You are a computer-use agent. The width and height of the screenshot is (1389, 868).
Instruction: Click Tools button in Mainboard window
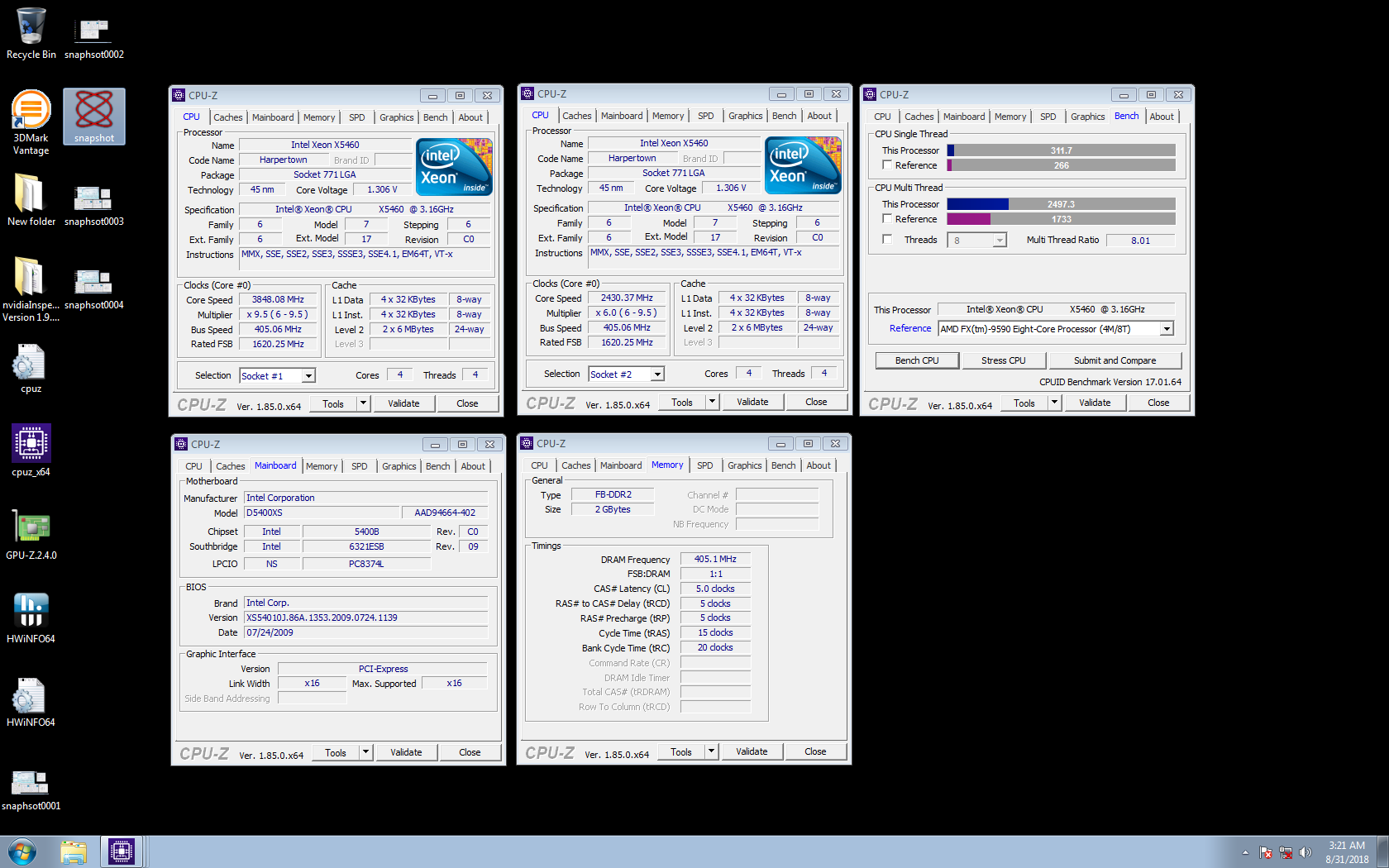pos(336,752)
